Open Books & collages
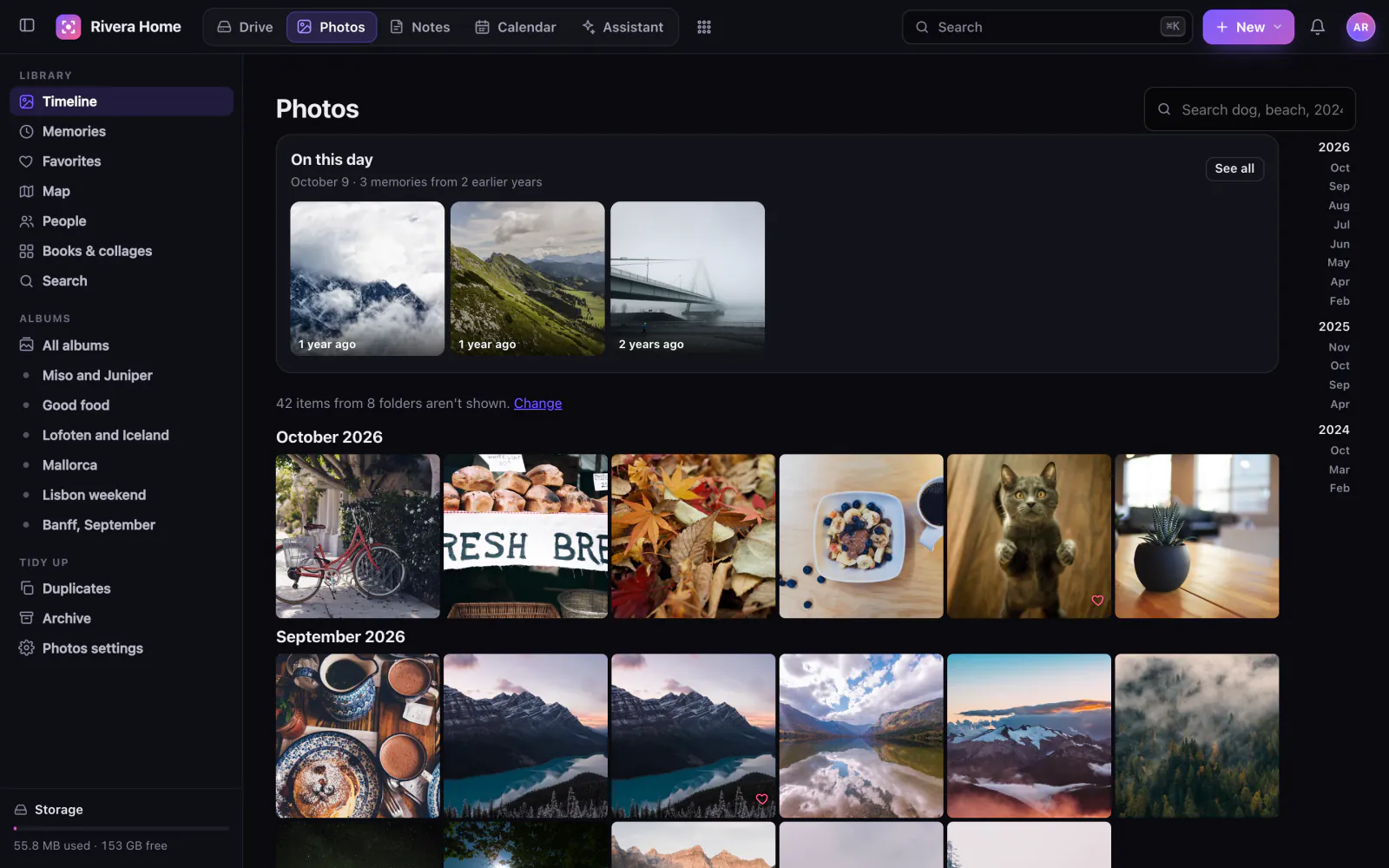1389x868 pixels. point(122,251)
